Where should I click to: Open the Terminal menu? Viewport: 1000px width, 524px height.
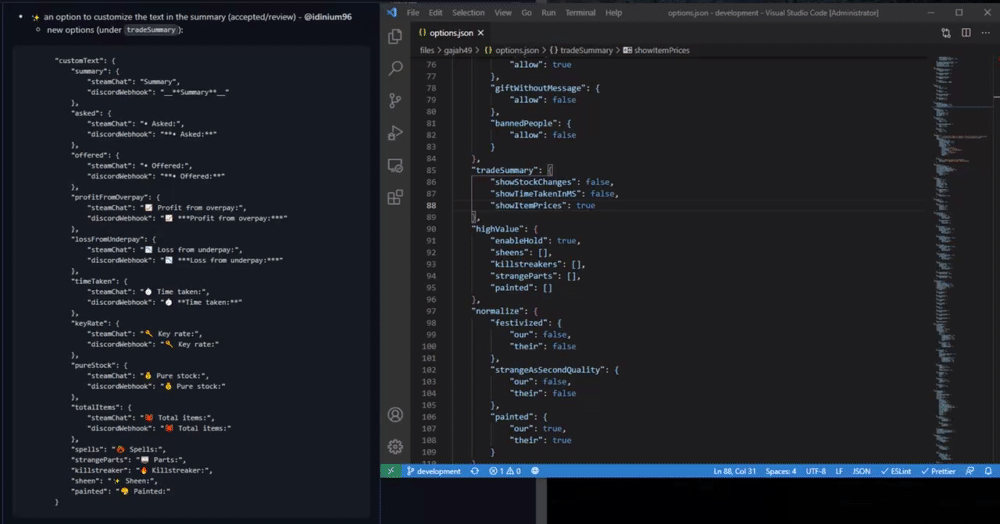click(580, 13)
